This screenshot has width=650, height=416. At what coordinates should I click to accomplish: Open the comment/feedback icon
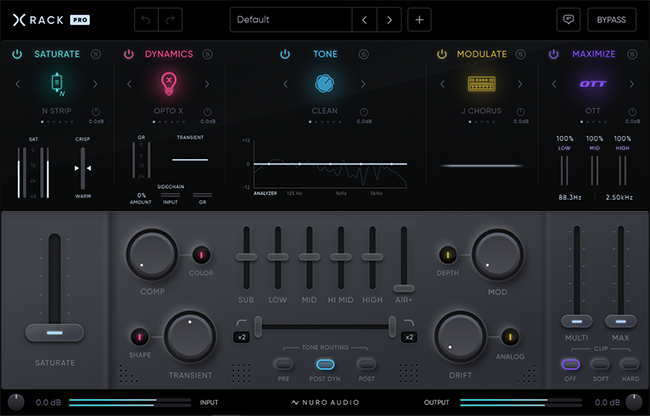point(568,19)
